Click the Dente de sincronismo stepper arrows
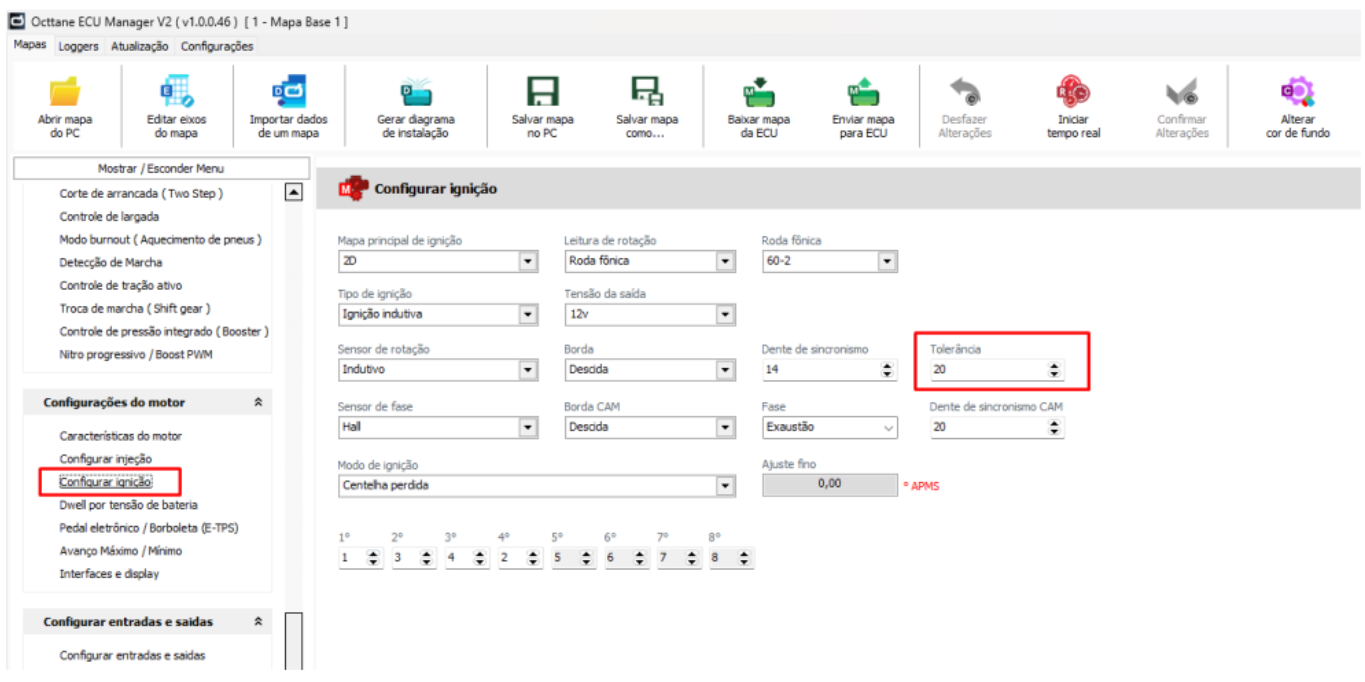Viewport: 1365px width, 682px height. click(887, 370)
